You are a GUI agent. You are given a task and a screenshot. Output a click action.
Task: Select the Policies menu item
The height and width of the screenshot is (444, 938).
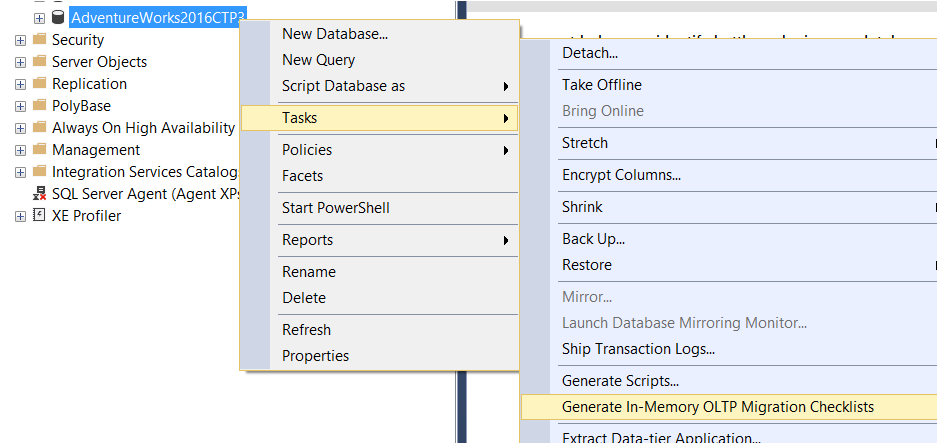379,150
